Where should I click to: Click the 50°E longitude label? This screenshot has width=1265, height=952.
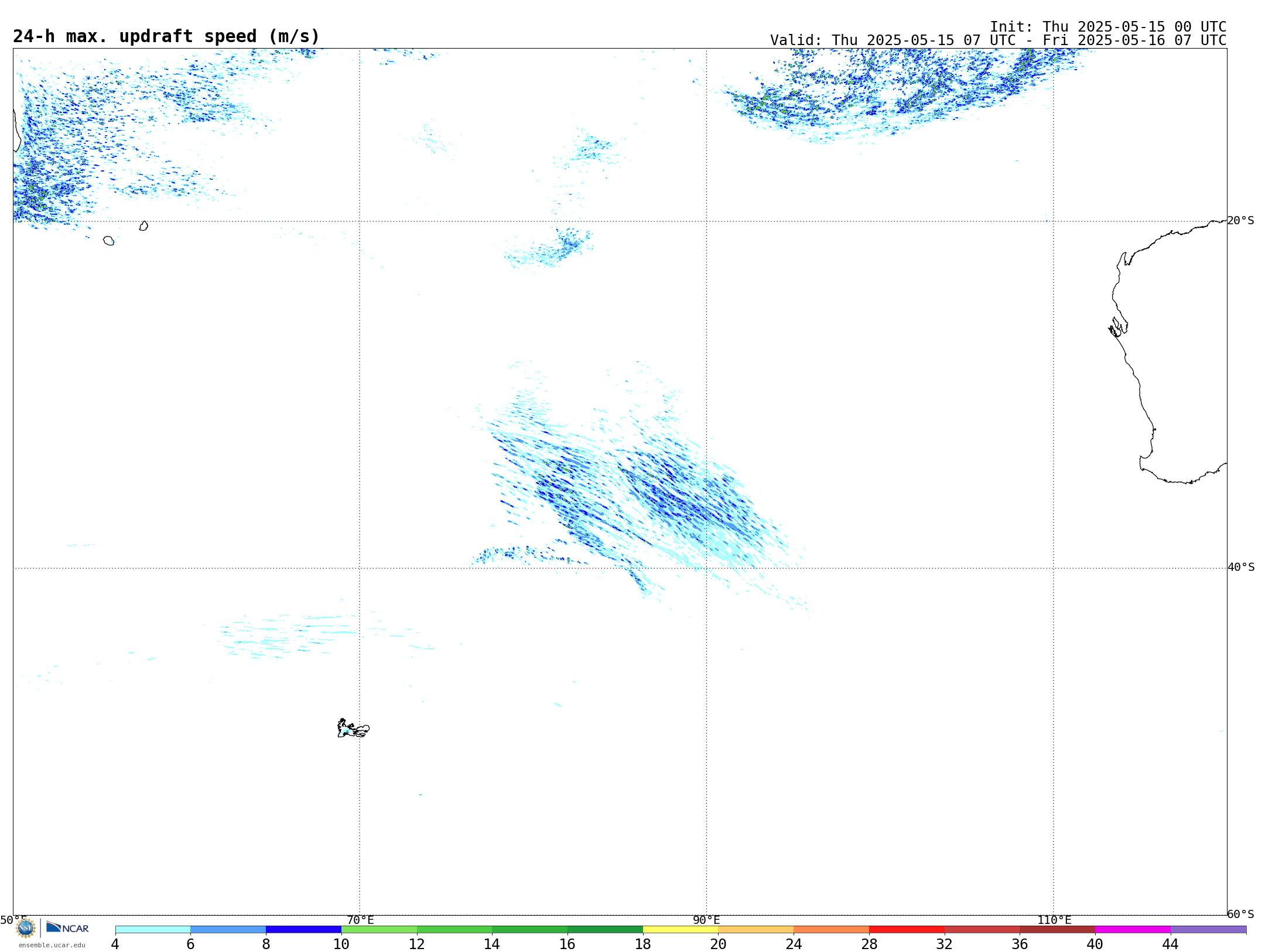pyautogui.click(x=13, y=920)
